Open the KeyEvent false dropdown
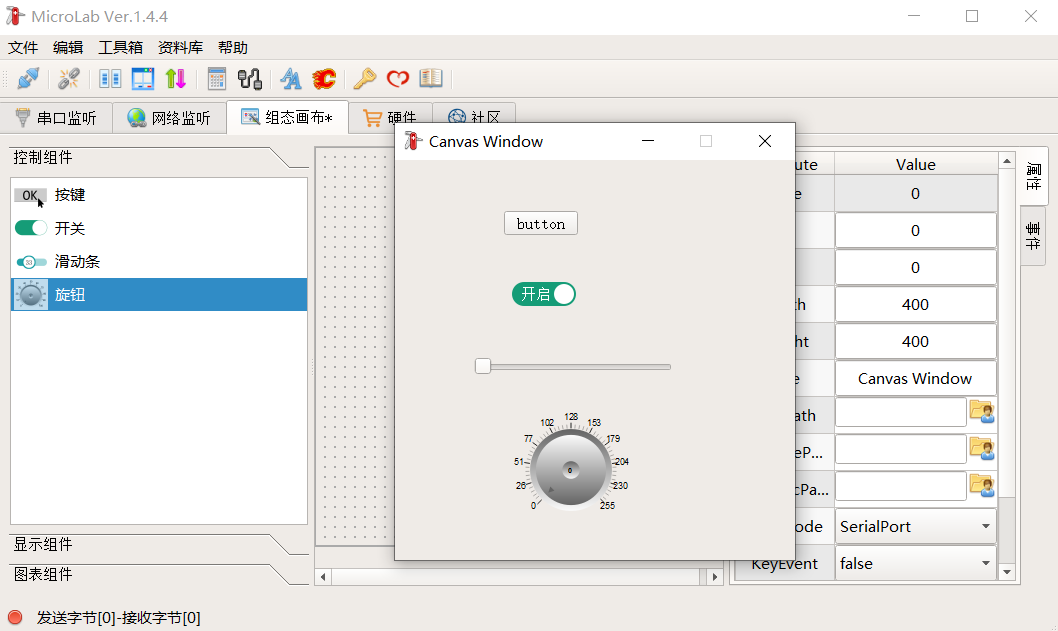 [x=916, y=564]
